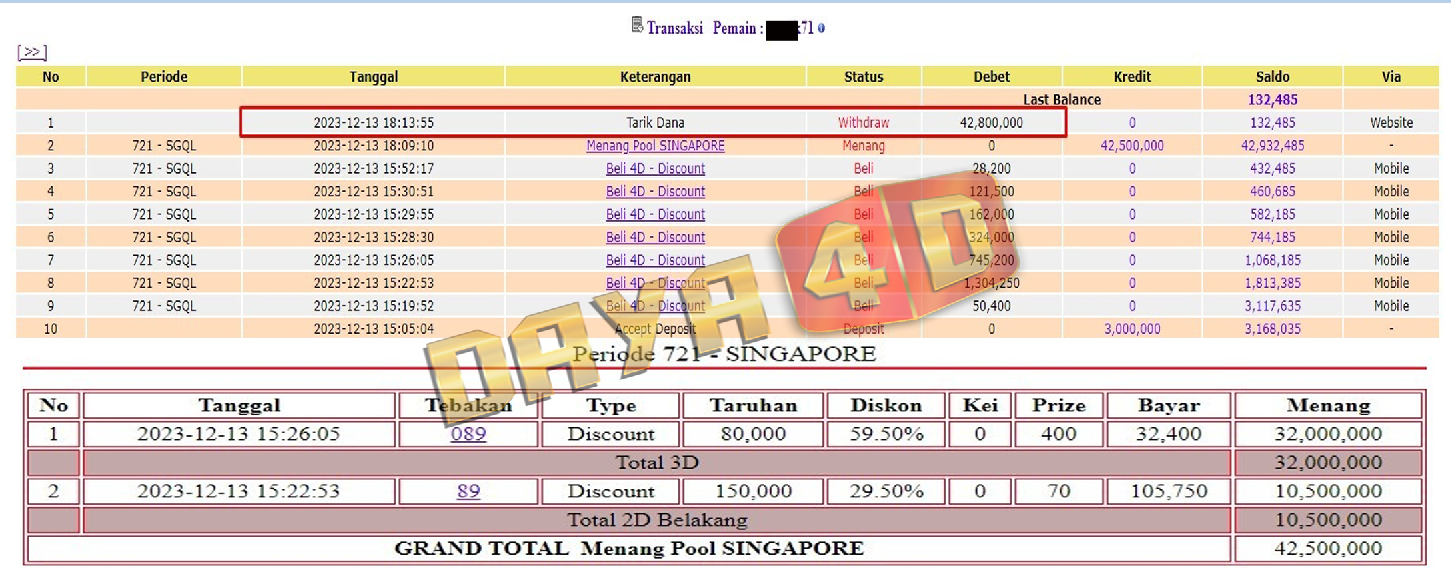The height and width of the screenshot is (573, 1451).
Task: Click the 89 tebakan link
Action: pos(468,491)
